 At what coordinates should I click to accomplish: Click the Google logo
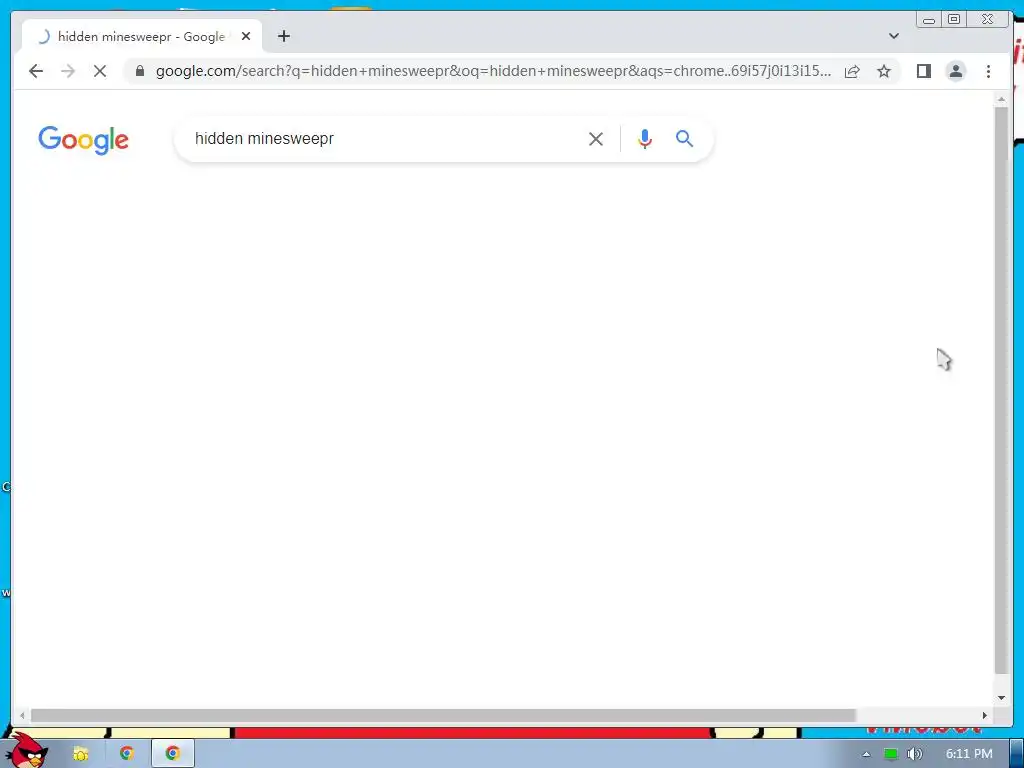pos(84,140)
